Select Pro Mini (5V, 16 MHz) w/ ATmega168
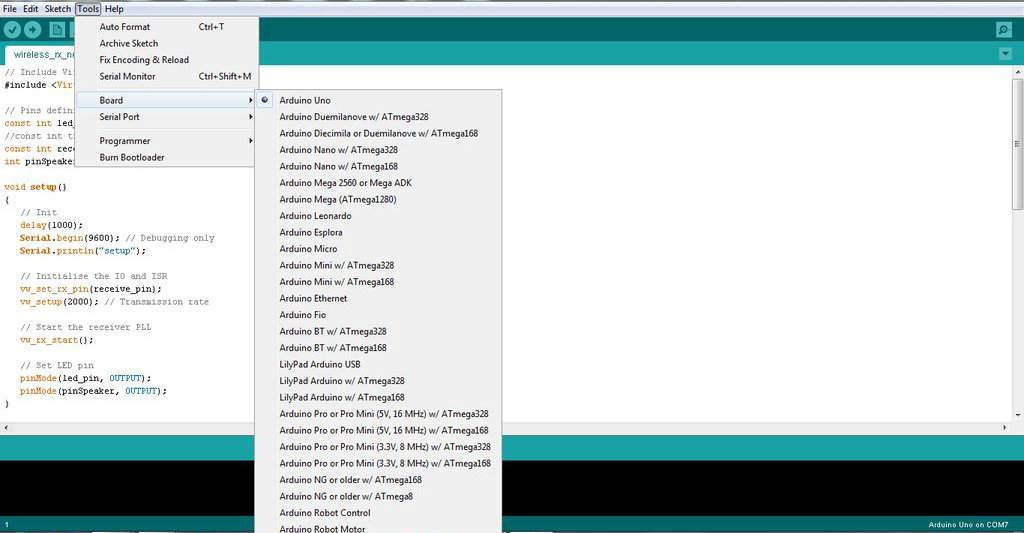 pos(378,430)
